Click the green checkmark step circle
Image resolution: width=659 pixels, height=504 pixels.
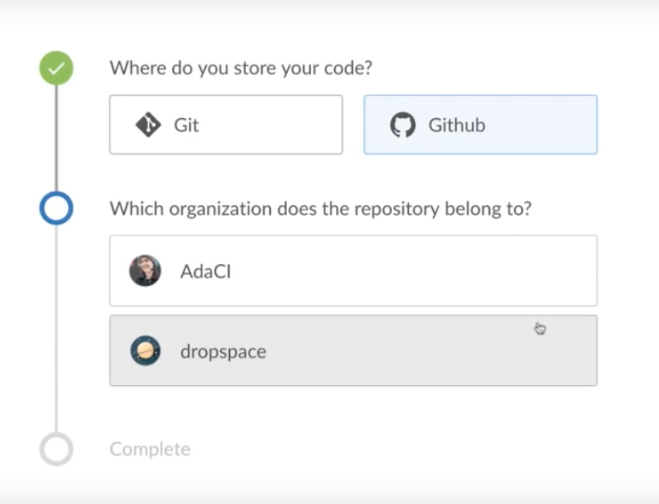56,68
